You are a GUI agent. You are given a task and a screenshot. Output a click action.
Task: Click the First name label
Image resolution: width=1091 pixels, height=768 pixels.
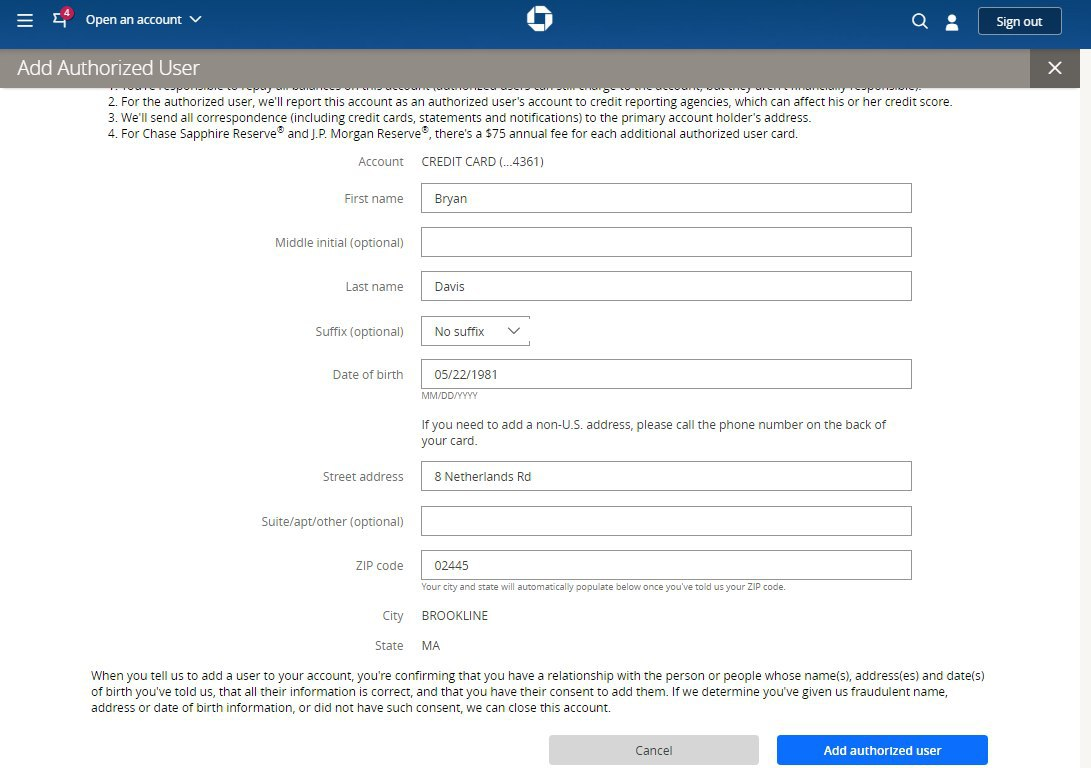[374, 198]
